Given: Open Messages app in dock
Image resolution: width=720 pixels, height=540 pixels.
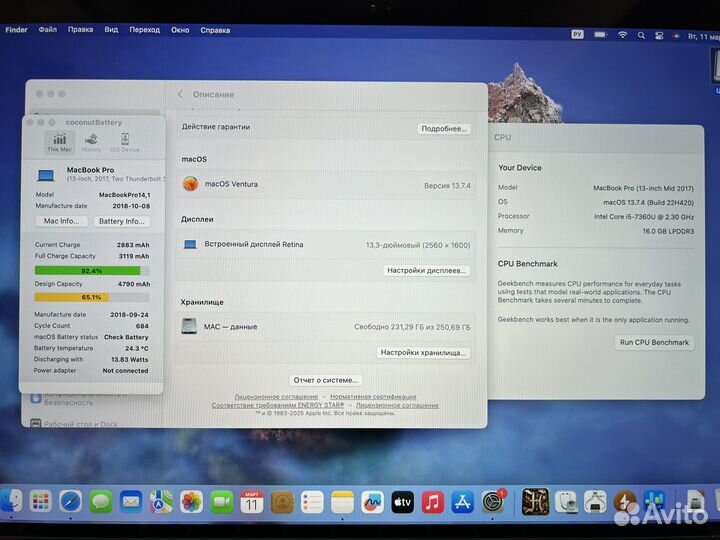Looking at the screenshot, I should [101, 502].
